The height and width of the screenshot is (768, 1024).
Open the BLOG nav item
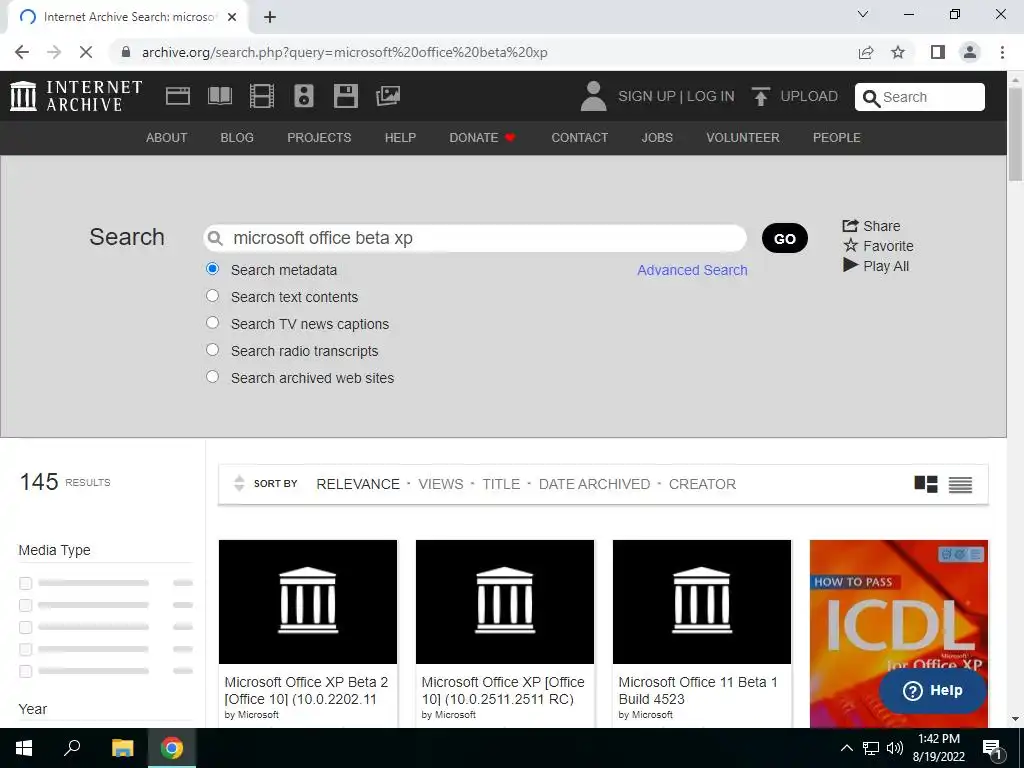click(x=237, y=138)
